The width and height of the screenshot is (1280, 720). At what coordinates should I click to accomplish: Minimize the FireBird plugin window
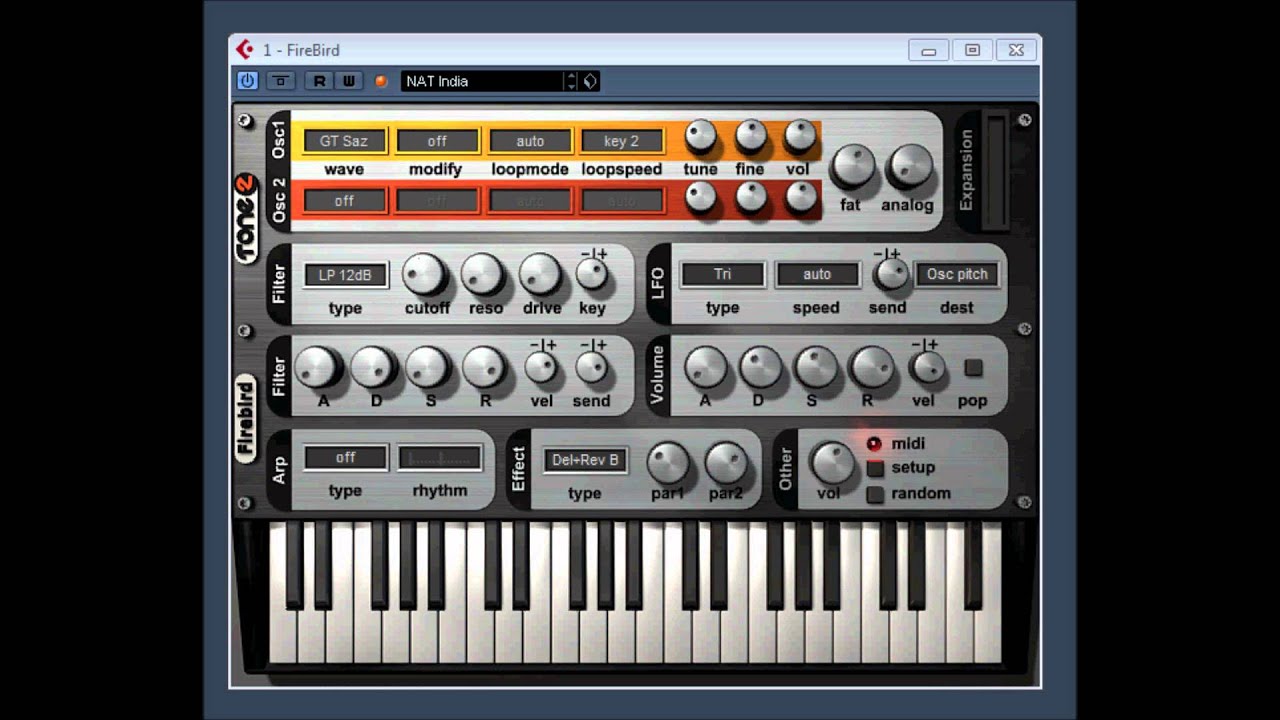coord(928,50)
